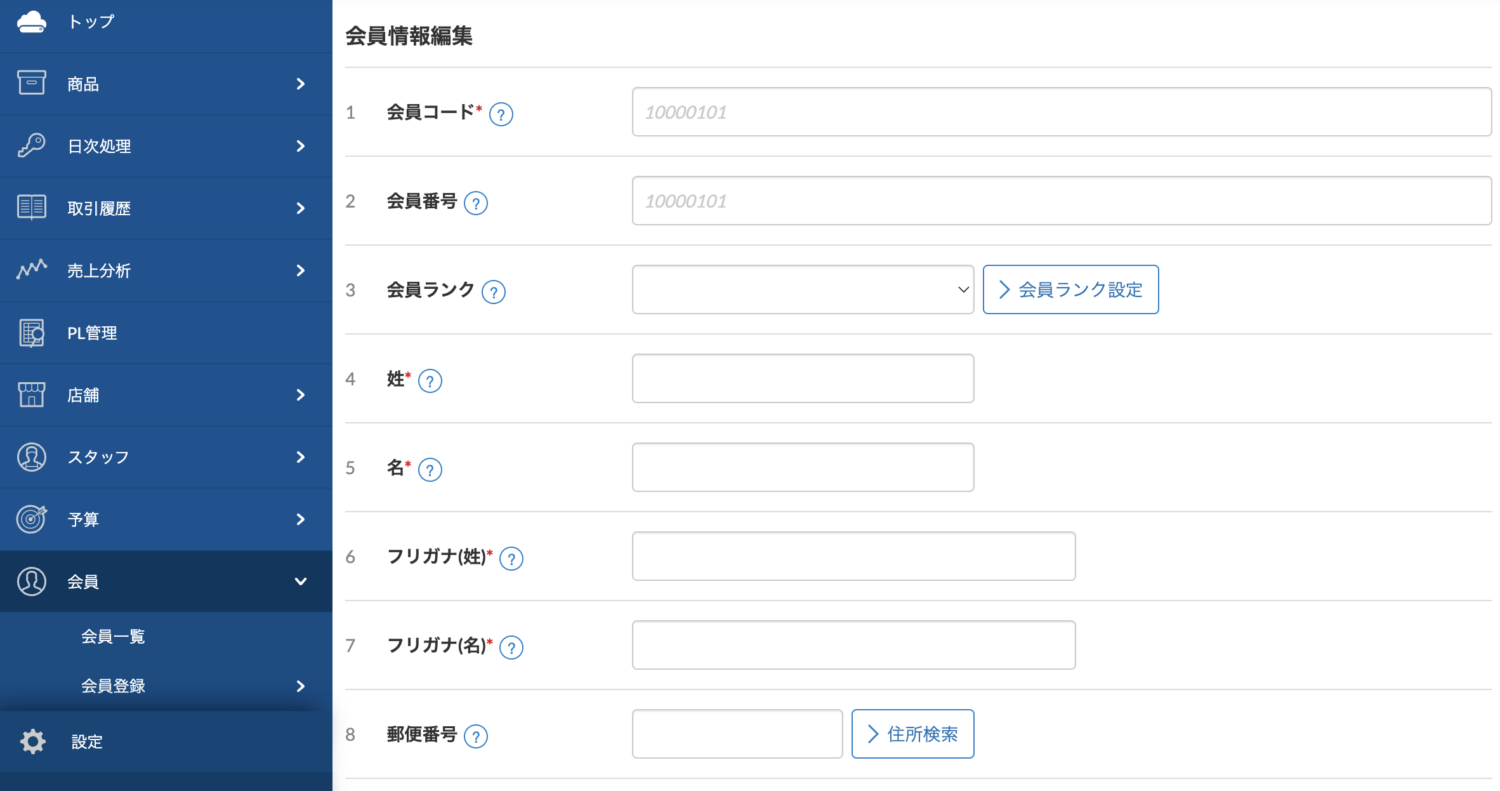Click the cloud icon next to トップ
1500x791 pixels.
(30, 20)
